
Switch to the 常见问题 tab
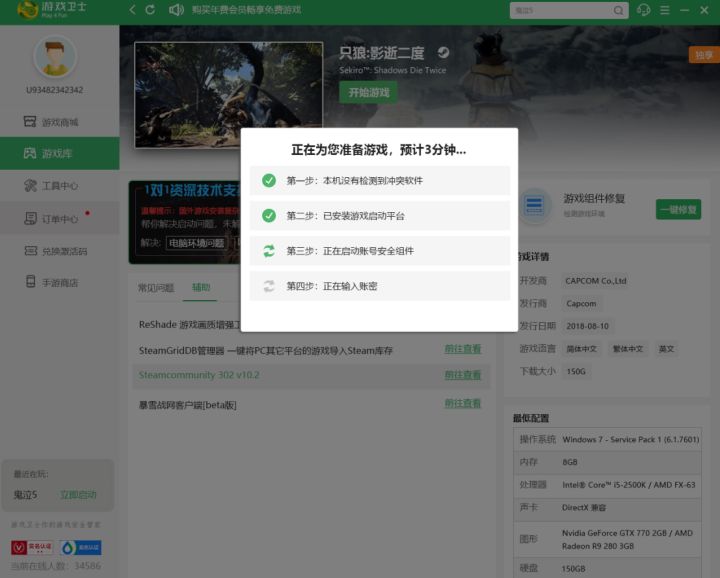(156, 288)
